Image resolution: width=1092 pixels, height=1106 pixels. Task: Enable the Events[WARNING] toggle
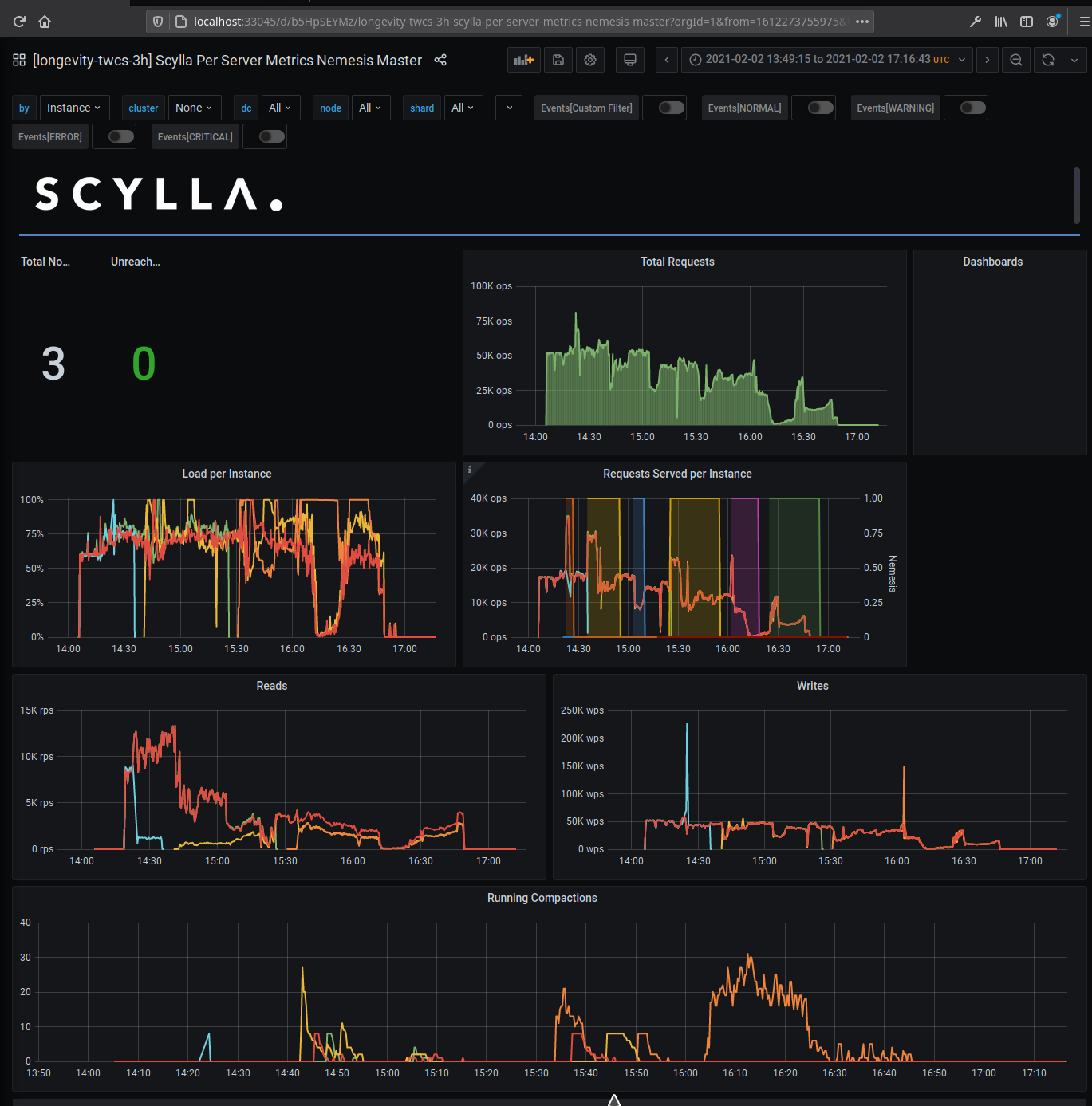click(965, 108)
